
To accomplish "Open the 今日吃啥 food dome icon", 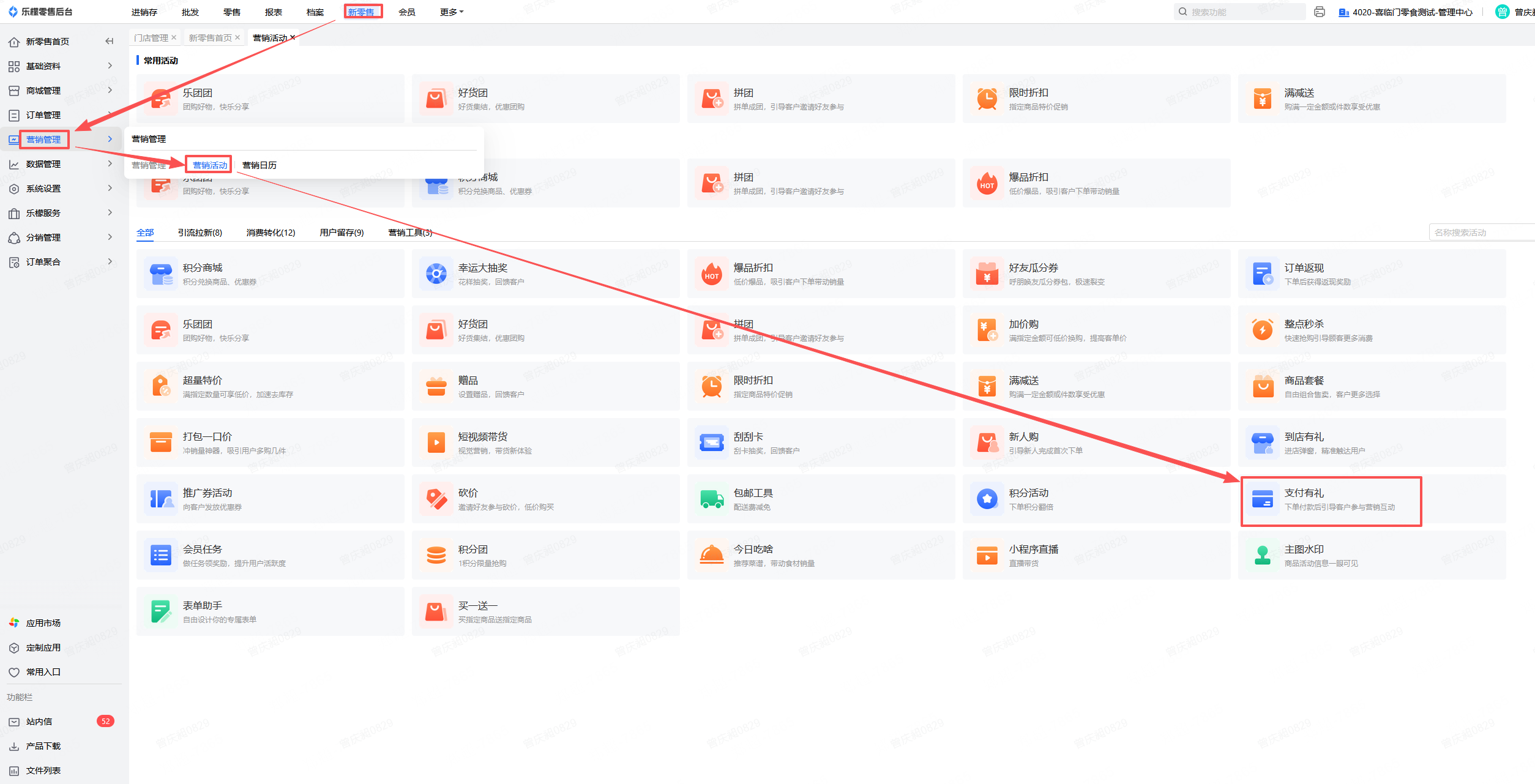I will point(711,555).
